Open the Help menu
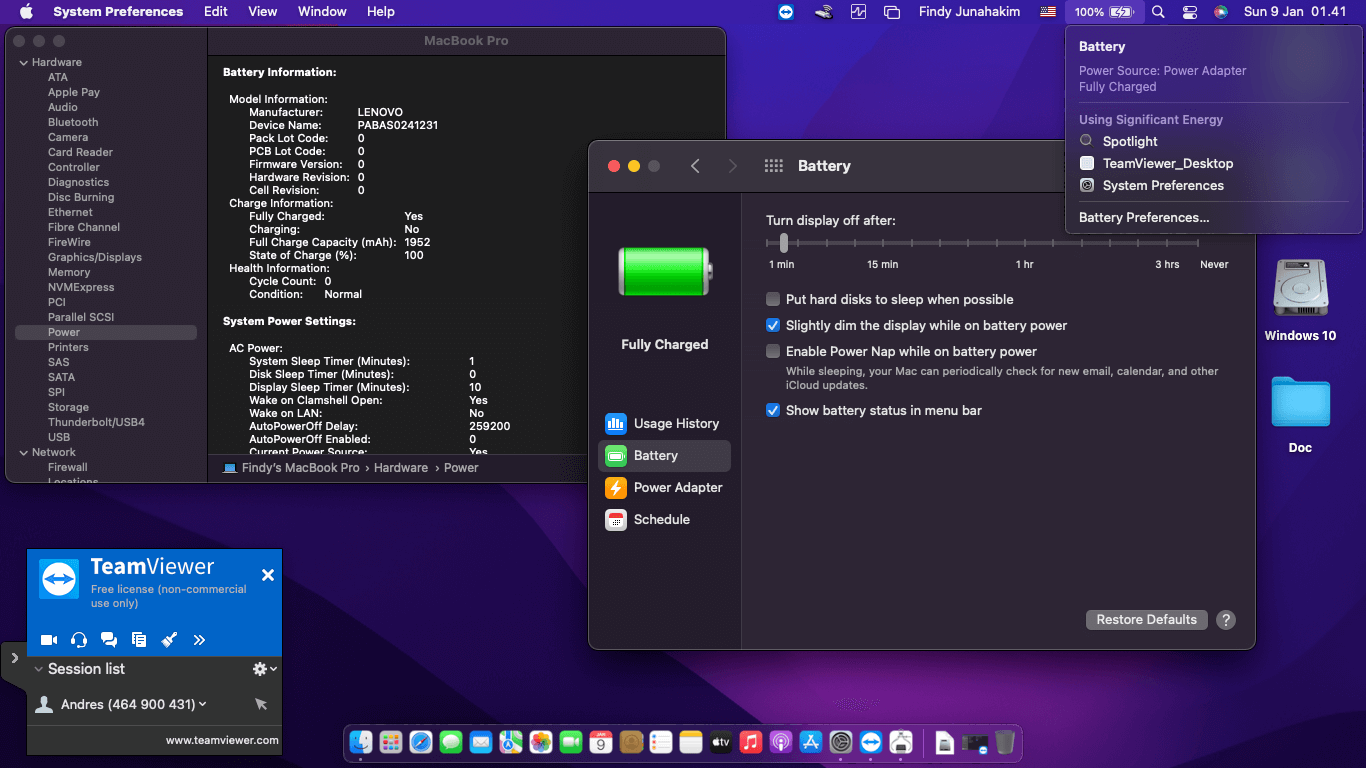Viewport: 1366px width, 768px height. pyautogui.click(x=381, y=12)
